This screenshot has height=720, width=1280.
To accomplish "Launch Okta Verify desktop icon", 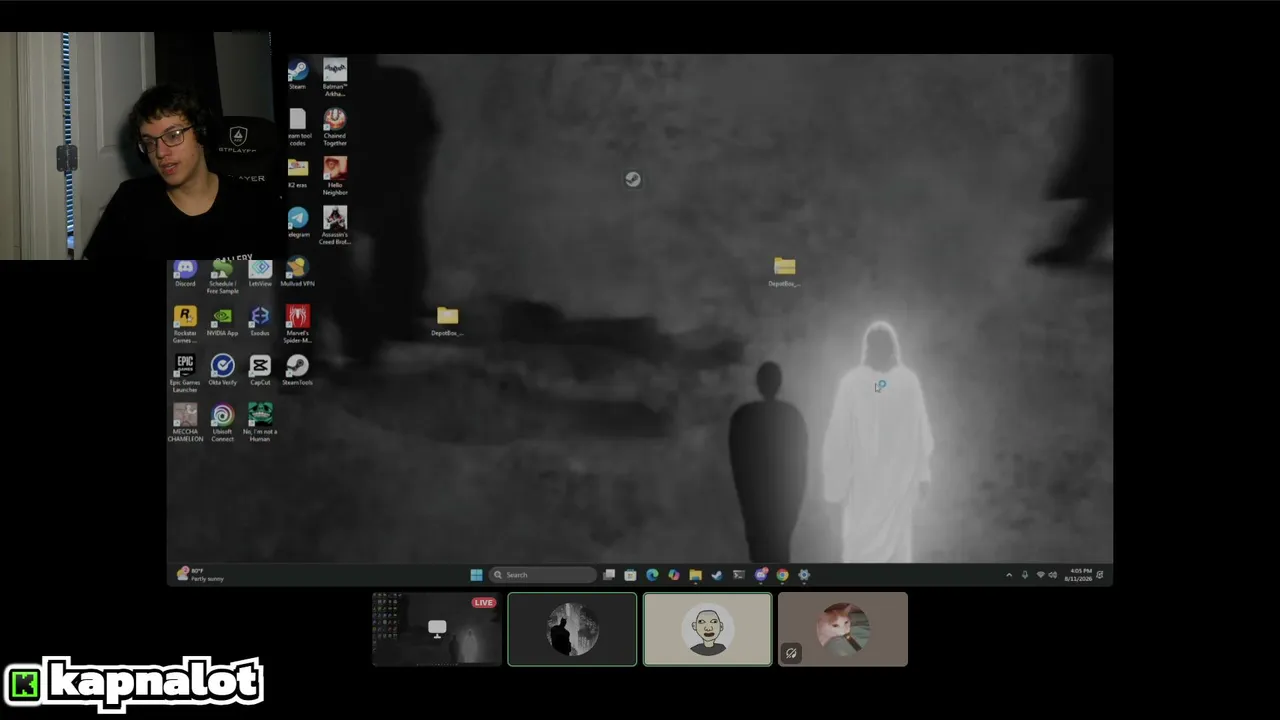I will pyautogui.click(x=222, y=370).
